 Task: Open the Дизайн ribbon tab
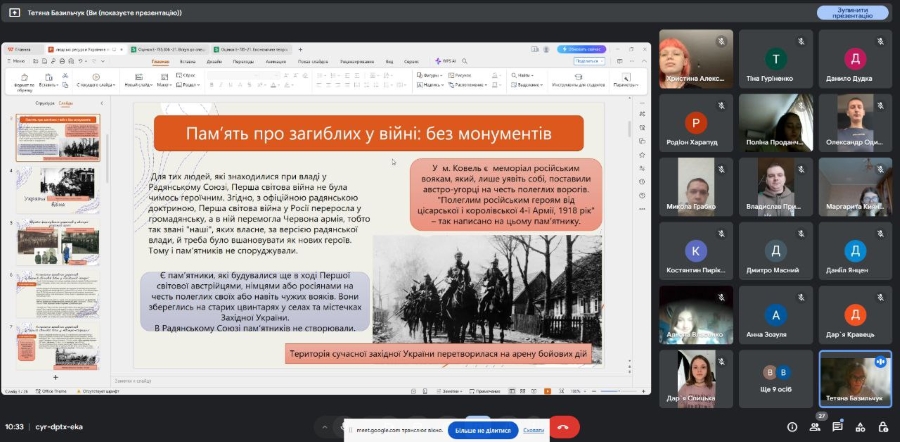(214, 61)
